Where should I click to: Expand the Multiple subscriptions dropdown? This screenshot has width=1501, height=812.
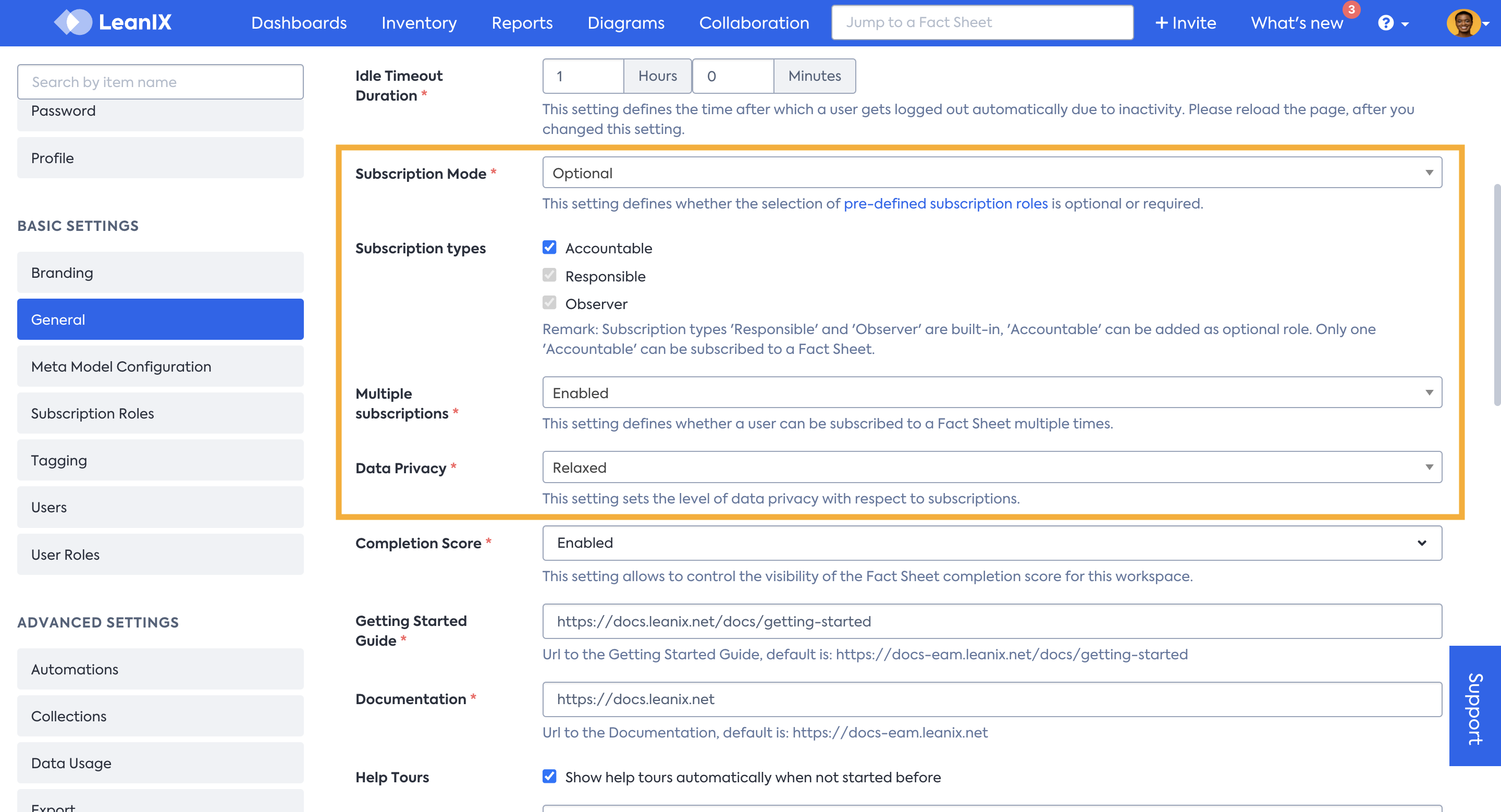[x=1430, y=391]
